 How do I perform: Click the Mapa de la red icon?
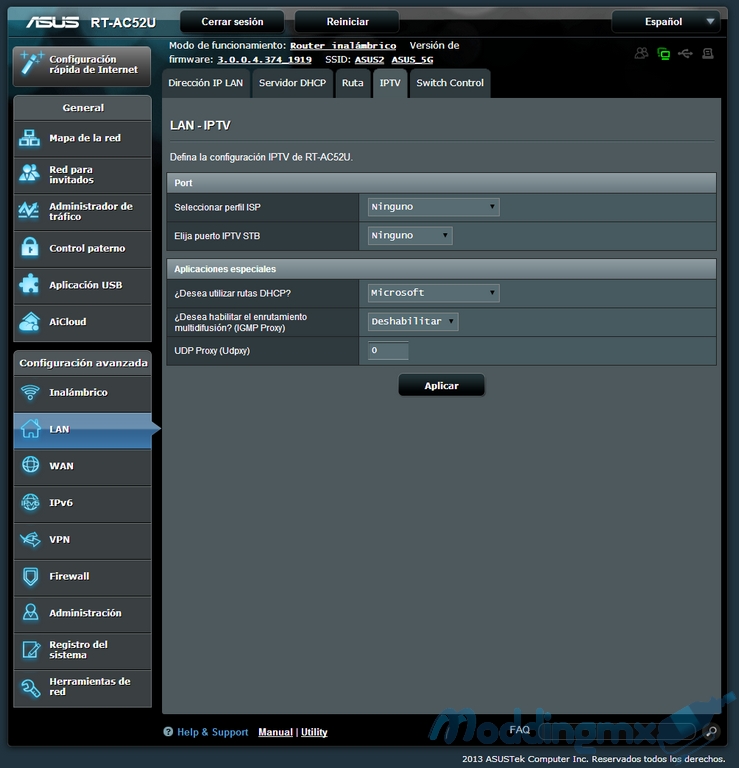pos(29,138)
